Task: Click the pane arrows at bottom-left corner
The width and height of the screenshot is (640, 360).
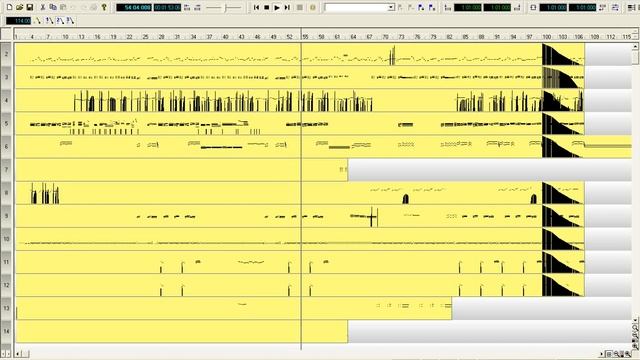Action: point(6,353)
